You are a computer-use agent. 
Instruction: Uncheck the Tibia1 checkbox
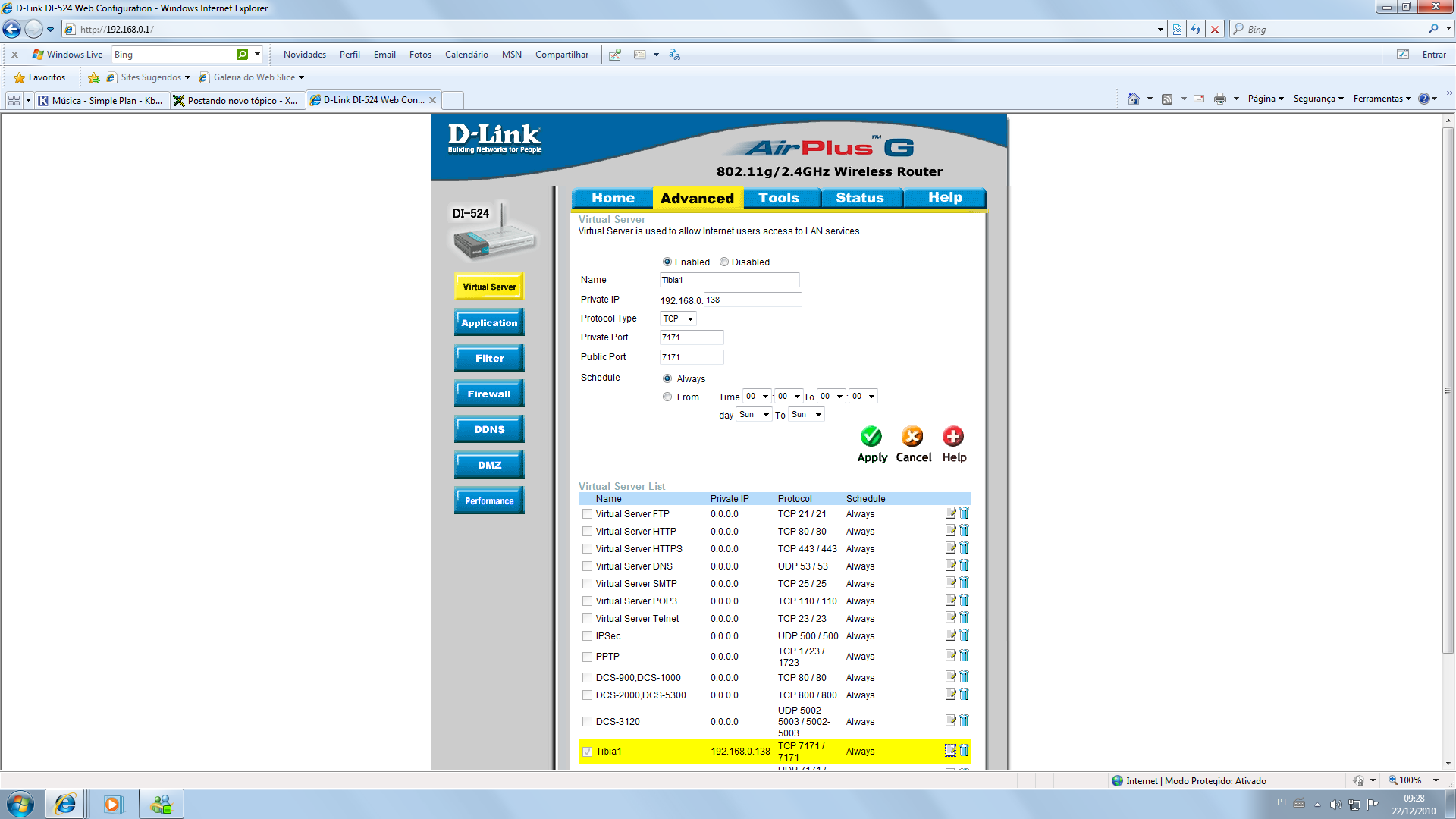[x=587, y=752]
